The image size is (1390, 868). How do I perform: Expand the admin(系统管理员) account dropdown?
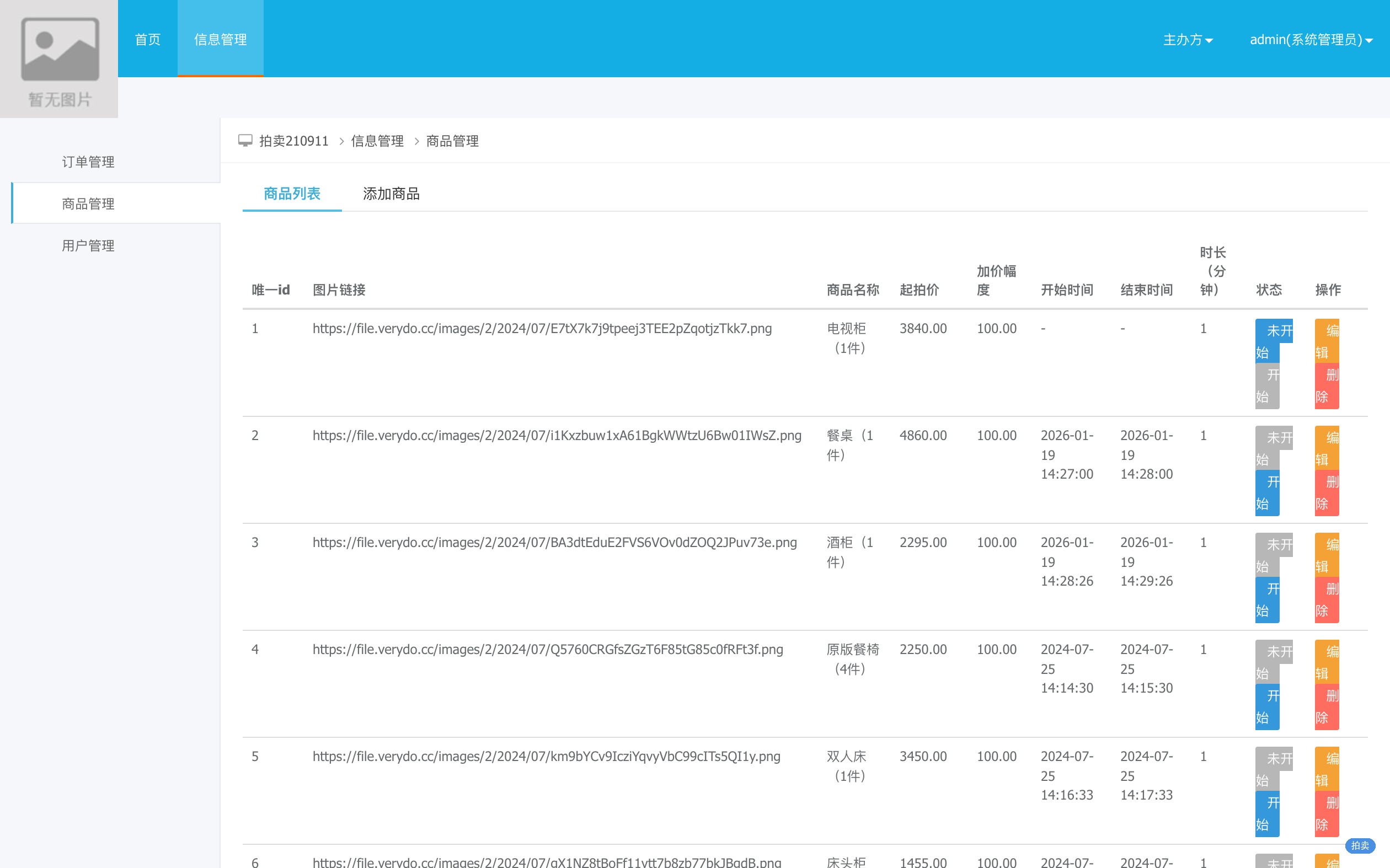pyautogui.click(x=1311, y=40)
